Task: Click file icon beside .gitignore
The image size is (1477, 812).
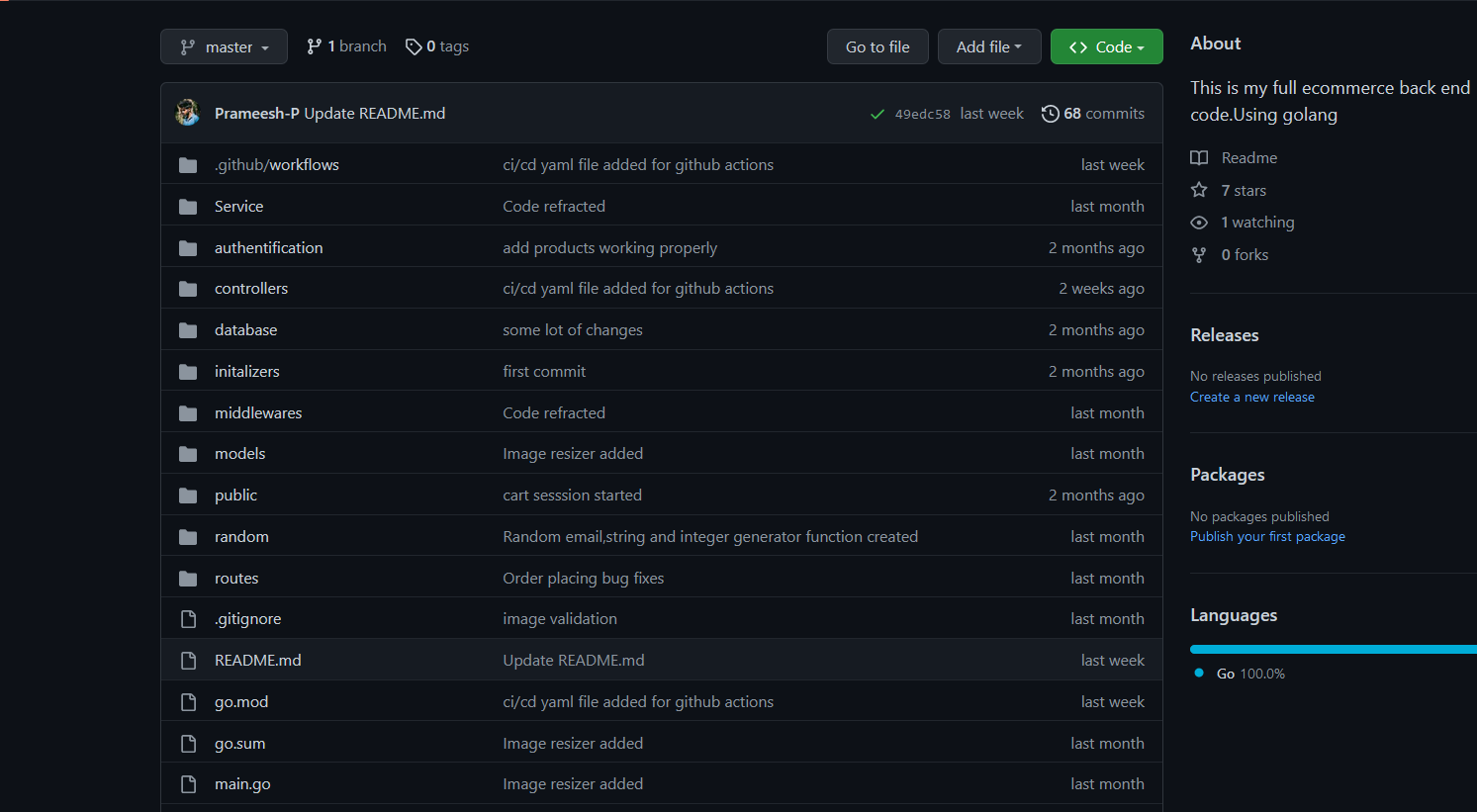Action: point(188,619)
